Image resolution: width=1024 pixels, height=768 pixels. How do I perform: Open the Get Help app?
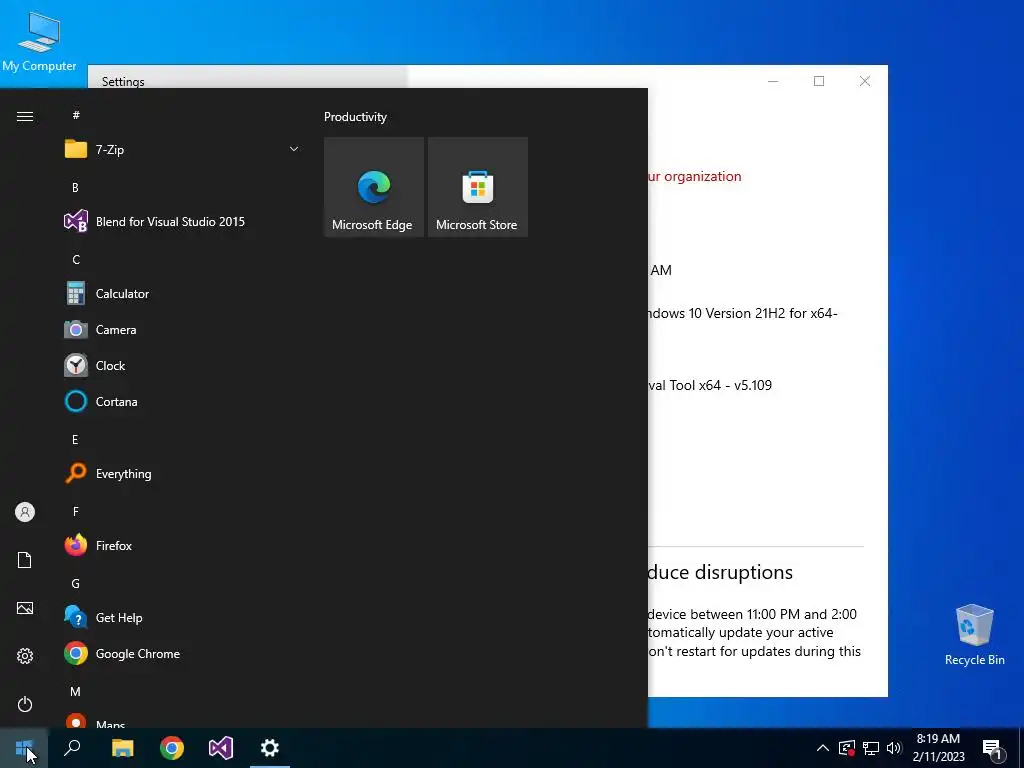pos(182,618)
